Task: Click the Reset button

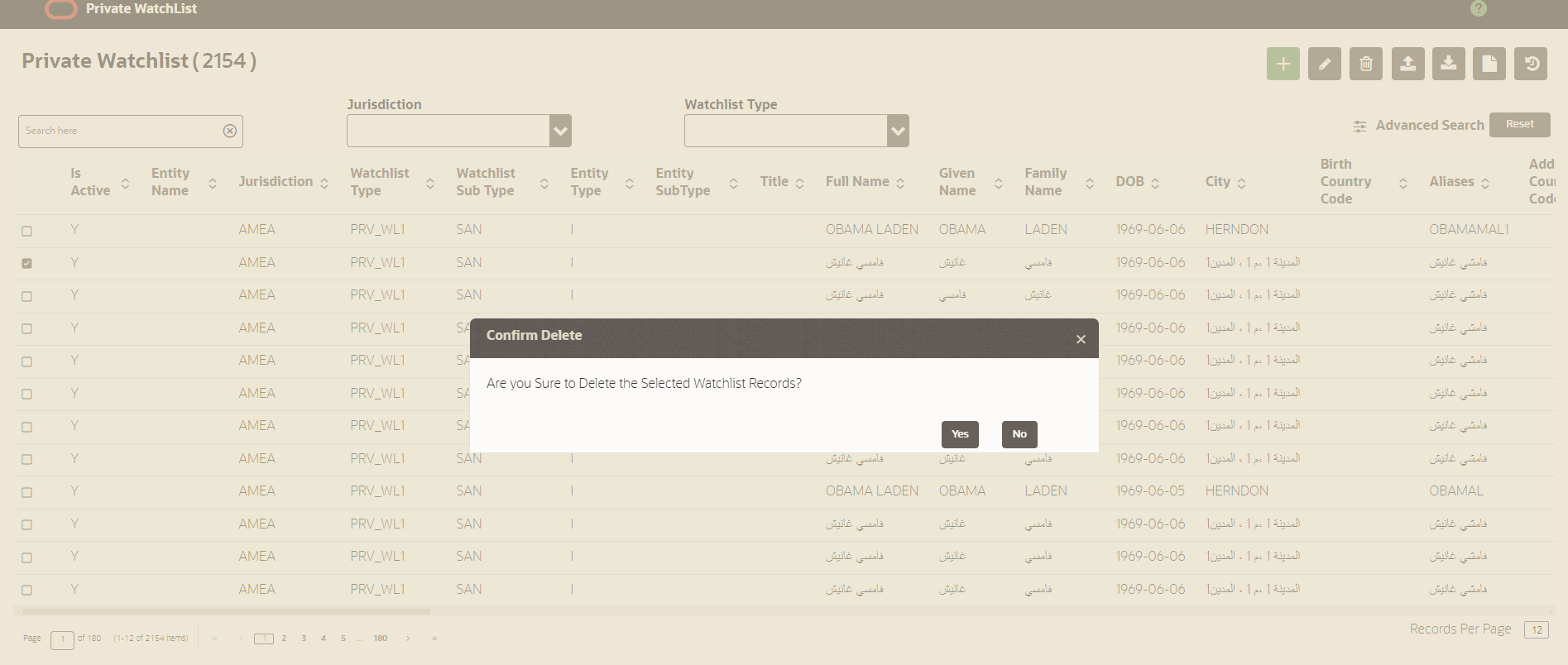Action: coord(1519,124)
